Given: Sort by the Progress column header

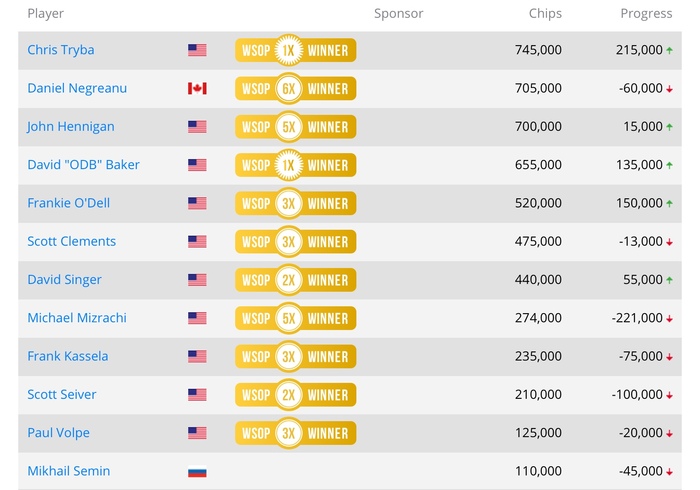Looking at the screenshot, I should pyautogui.click(x=646, y=13).
